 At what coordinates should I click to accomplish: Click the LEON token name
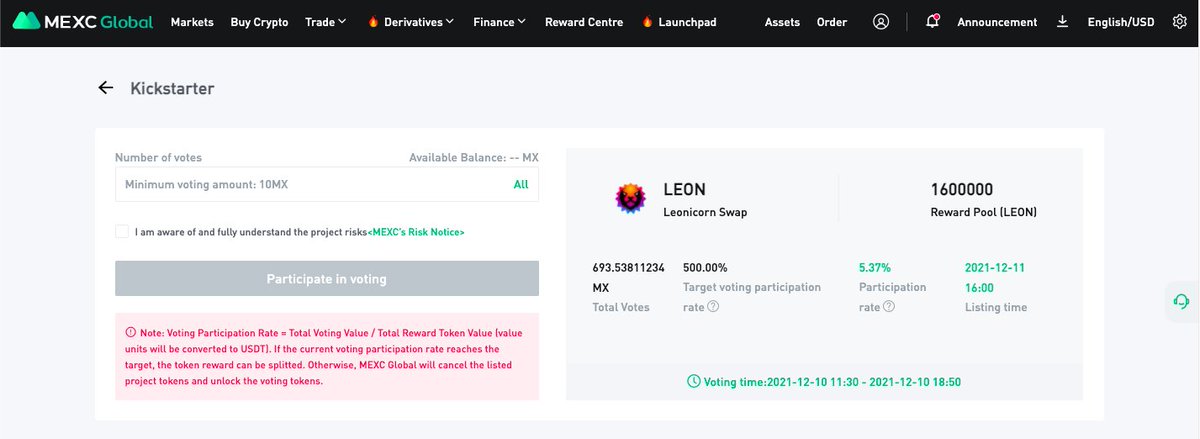(683, 189)
